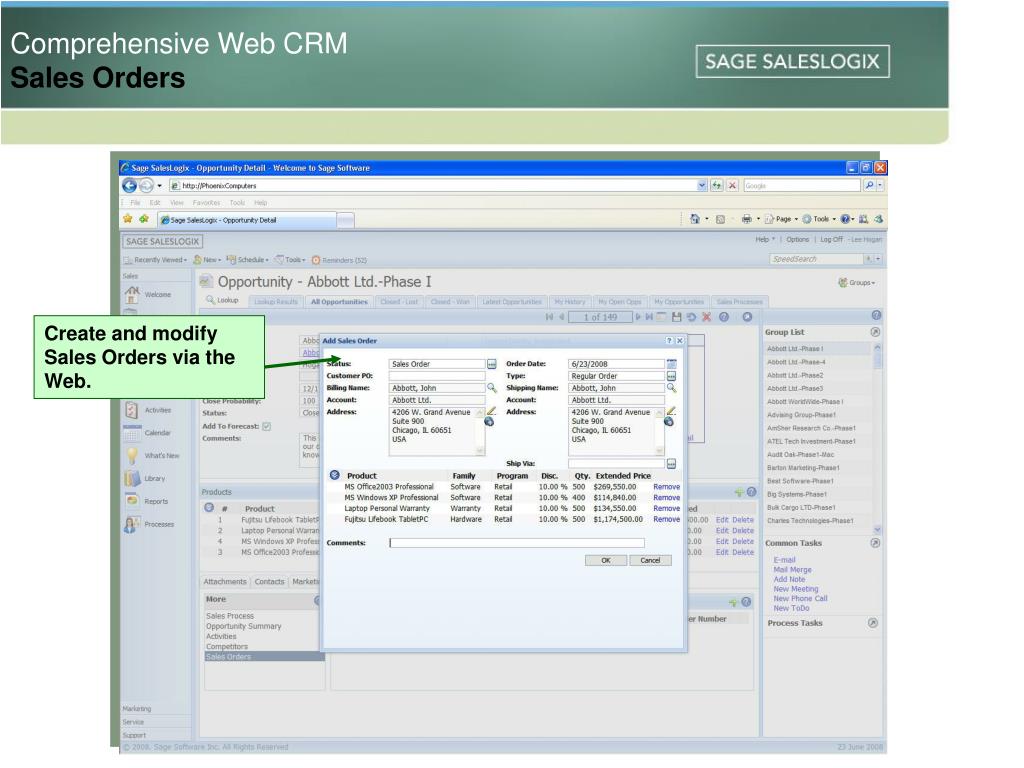Open the Type picklist button
The width and height of the screenshot is (1024, 768).
(671, 376)
